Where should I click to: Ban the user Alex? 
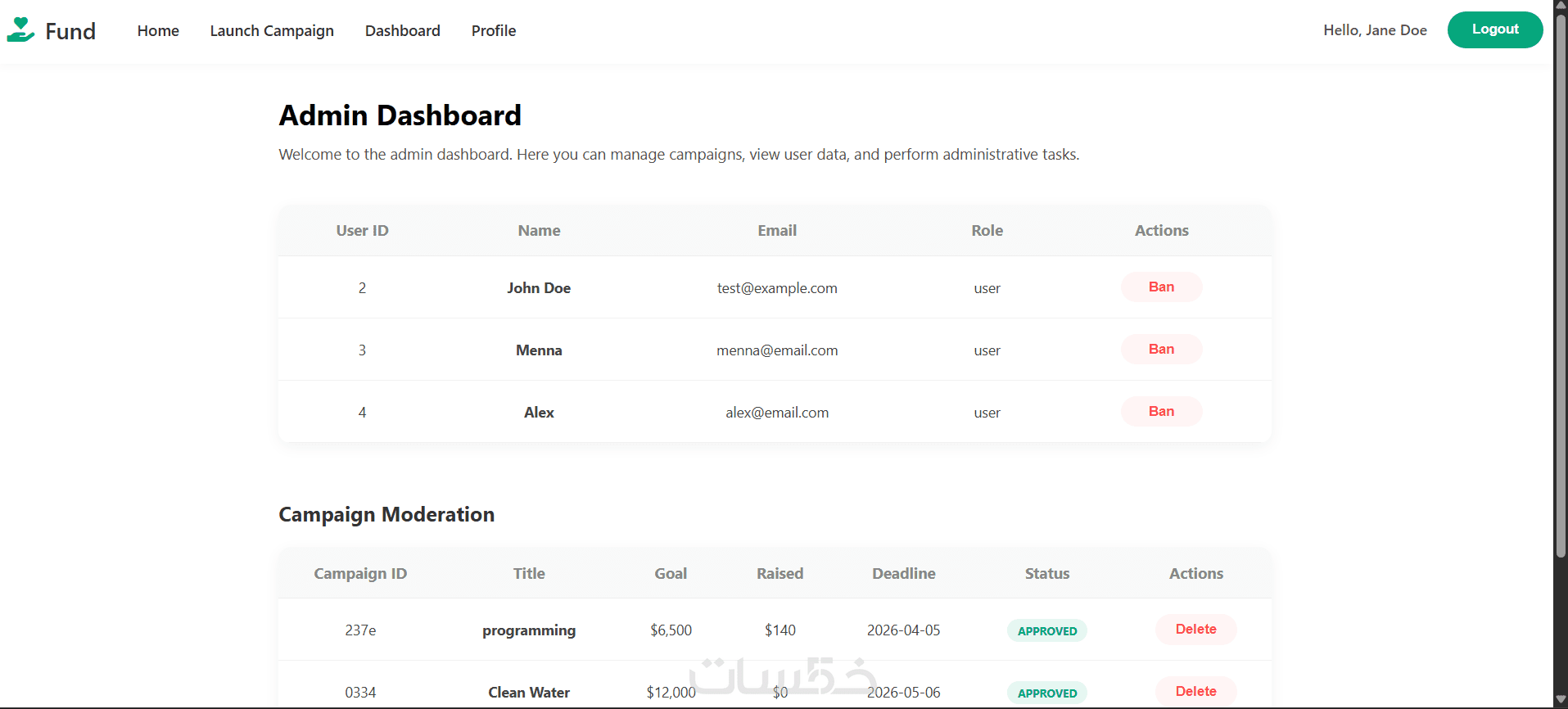(x=1161, y=412)
